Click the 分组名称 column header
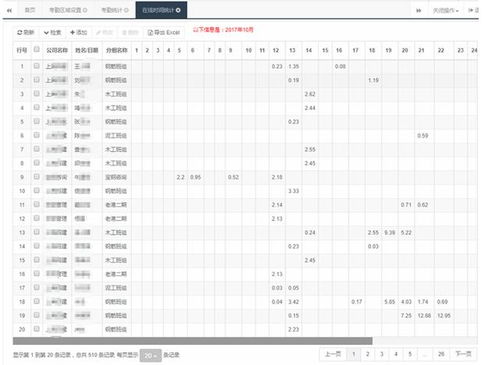Screen dimensions: 499x365 (x=117, y=50)
